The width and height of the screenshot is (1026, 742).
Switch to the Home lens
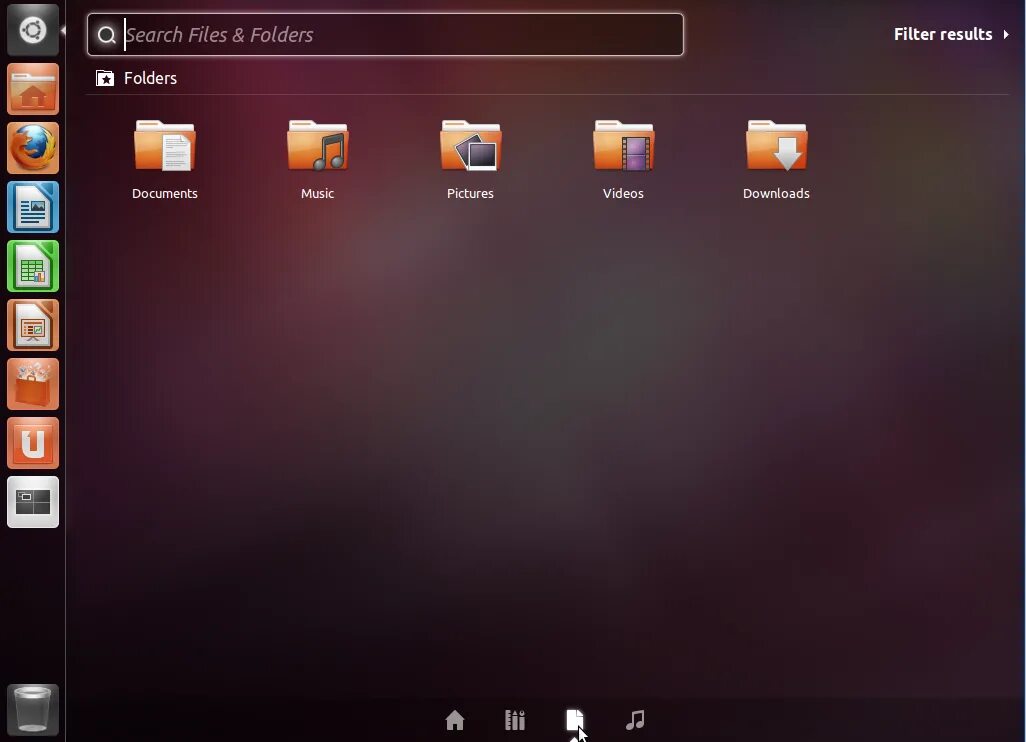point(455,720)
